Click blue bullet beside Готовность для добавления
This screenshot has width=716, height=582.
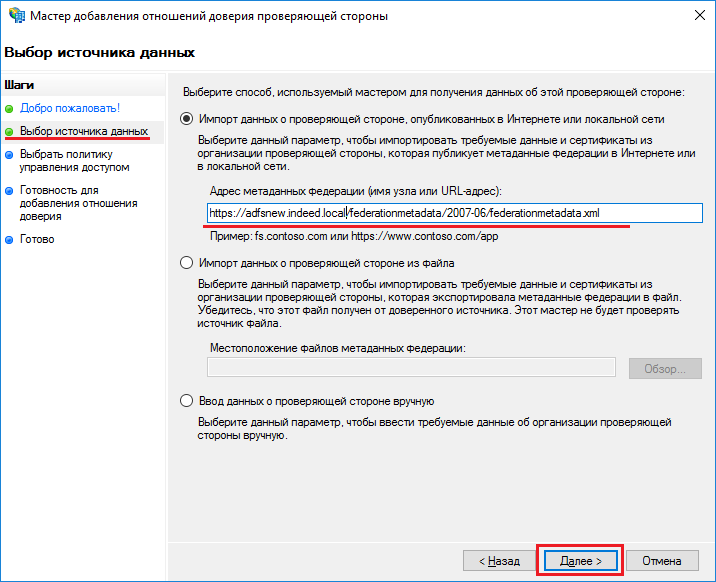[x=10, y=190]
